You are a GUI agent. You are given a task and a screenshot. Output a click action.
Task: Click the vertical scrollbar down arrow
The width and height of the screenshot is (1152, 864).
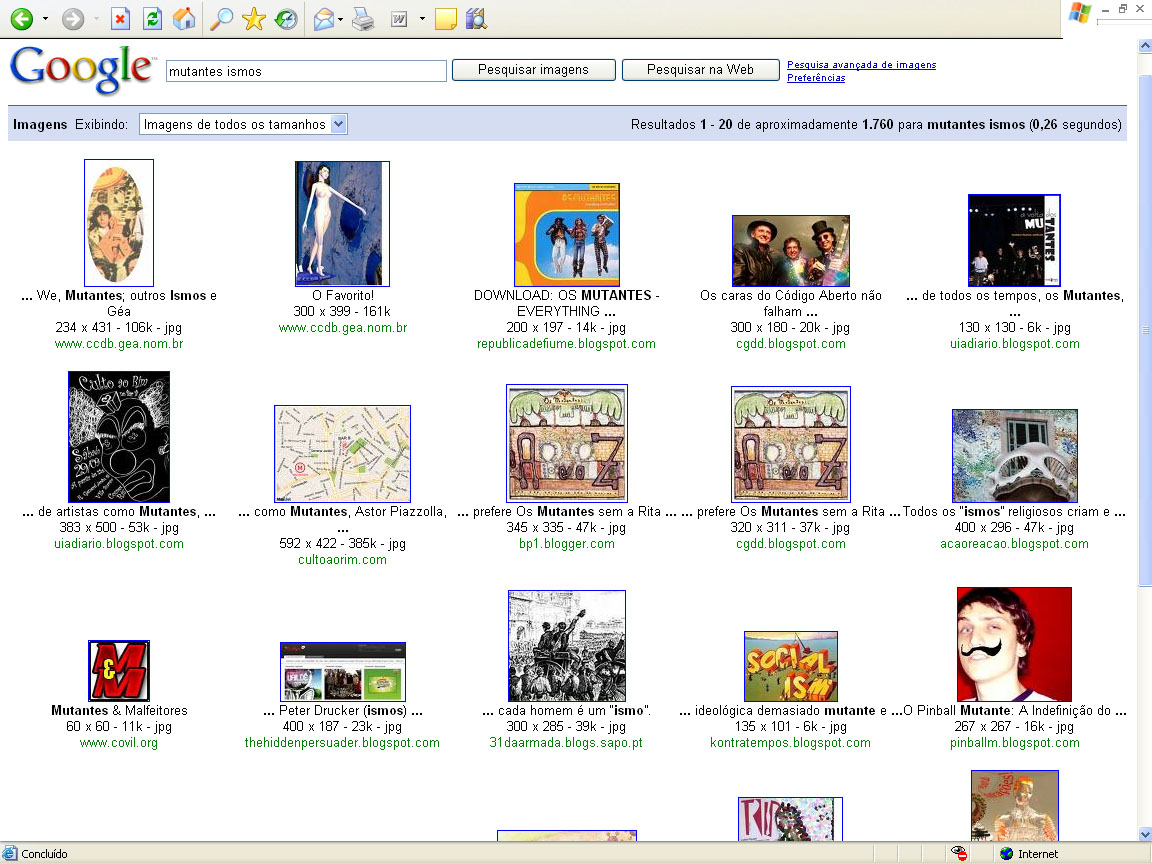1144,834
